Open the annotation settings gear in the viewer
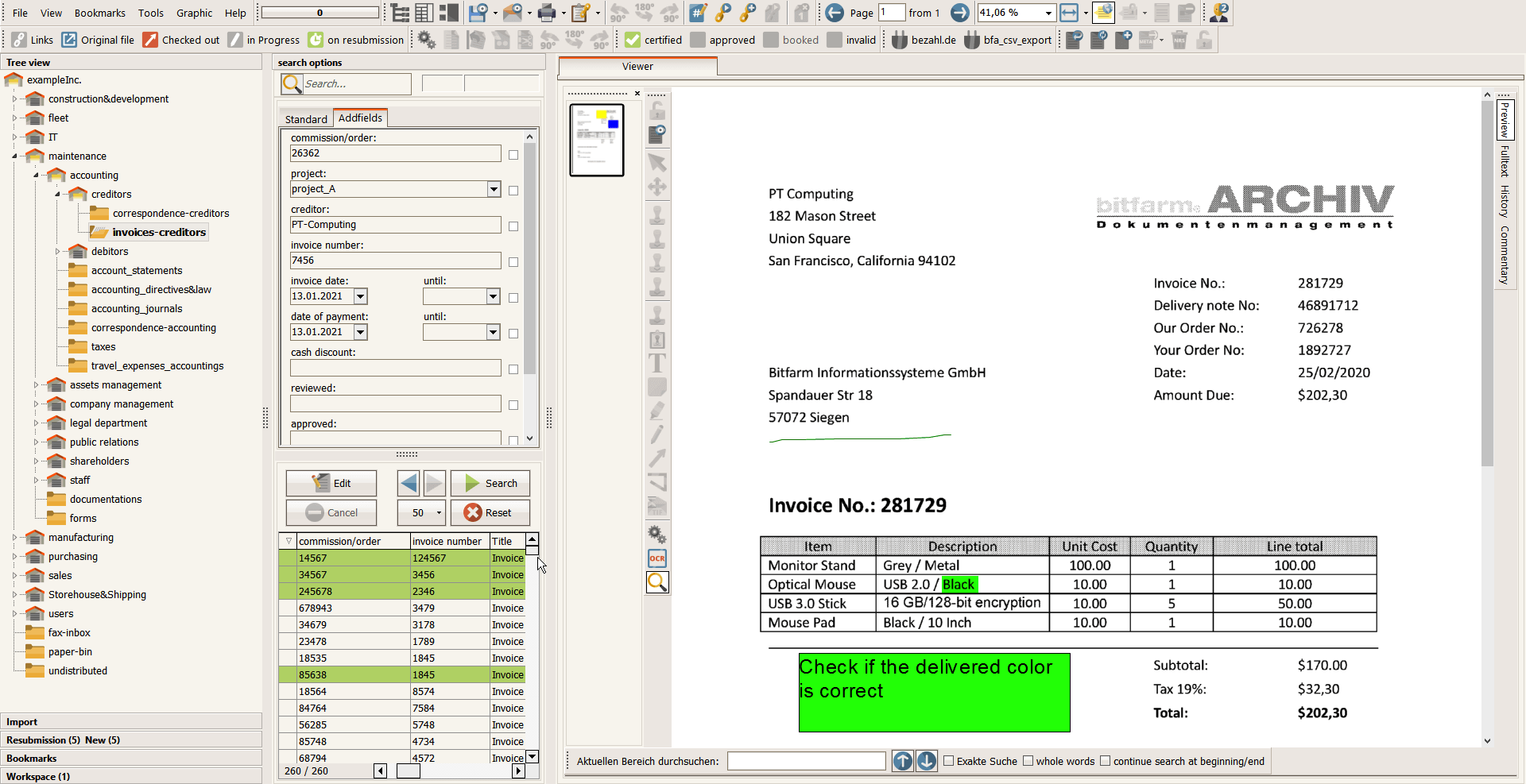This screenshot has width=1526, height=784. [657, 534]
